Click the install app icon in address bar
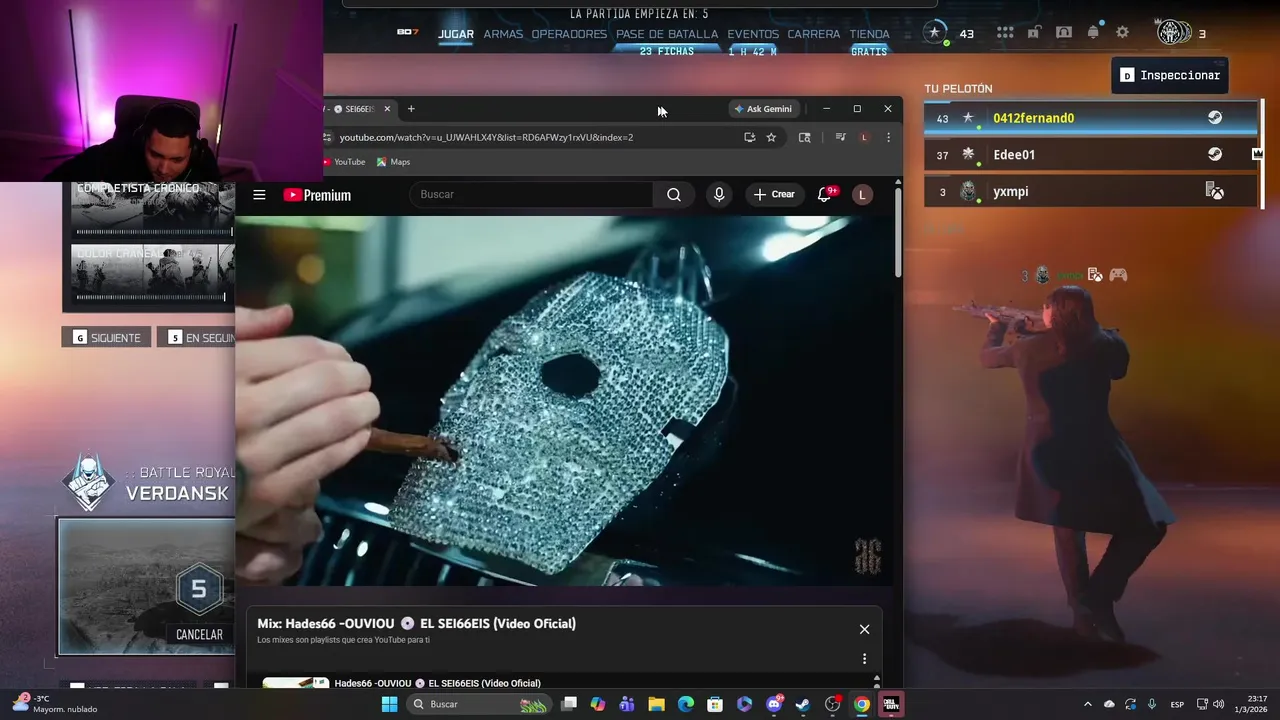The image size is (1280, 720). coord(749,137)
